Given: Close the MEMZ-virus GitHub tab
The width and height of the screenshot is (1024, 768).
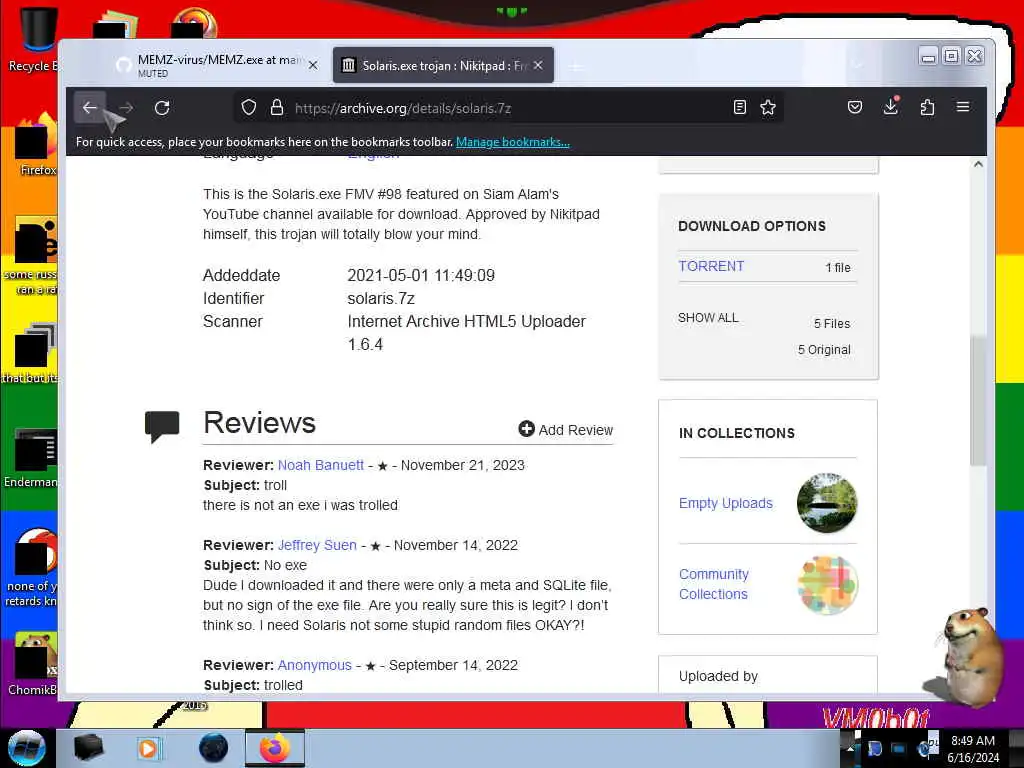Looking at the screenshot, I should (313, 65).
